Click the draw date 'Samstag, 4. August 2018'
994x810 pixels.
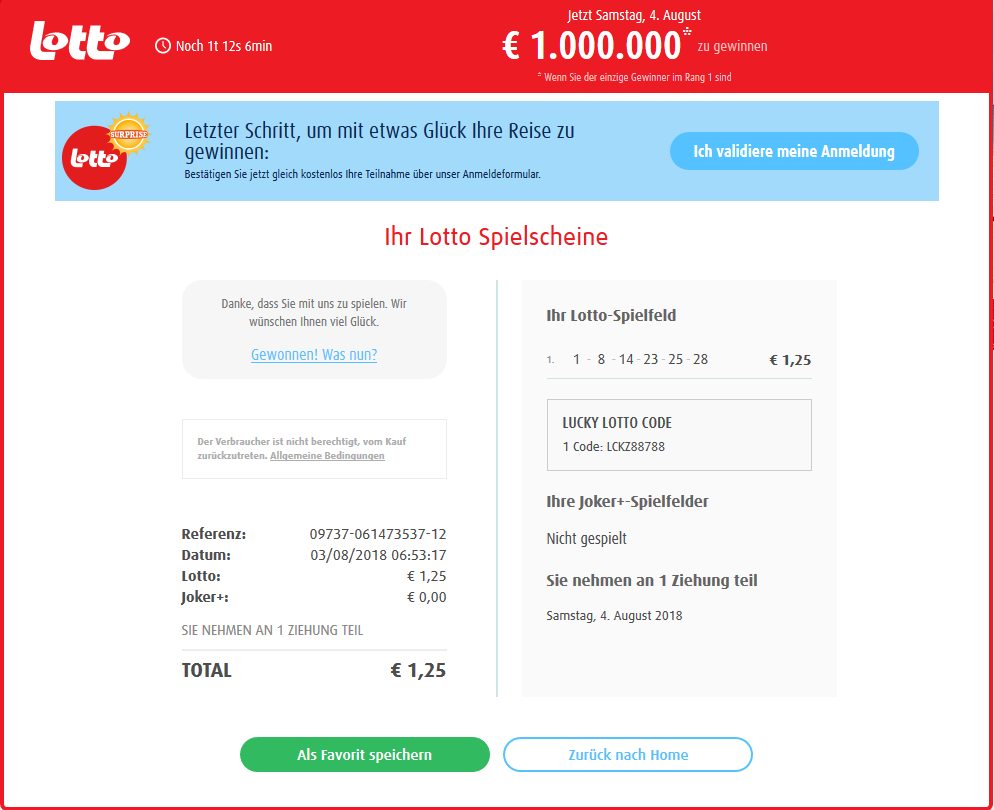614,616
